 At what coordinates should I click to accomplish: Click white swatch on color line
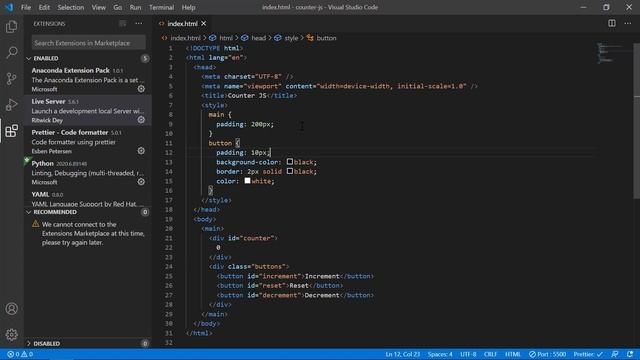tap(248, 180)
